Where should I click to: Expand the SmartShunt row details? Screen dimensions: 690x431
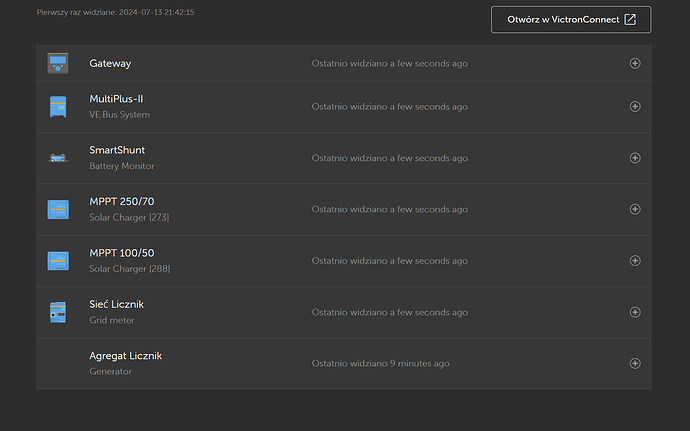tap(635, 158)
